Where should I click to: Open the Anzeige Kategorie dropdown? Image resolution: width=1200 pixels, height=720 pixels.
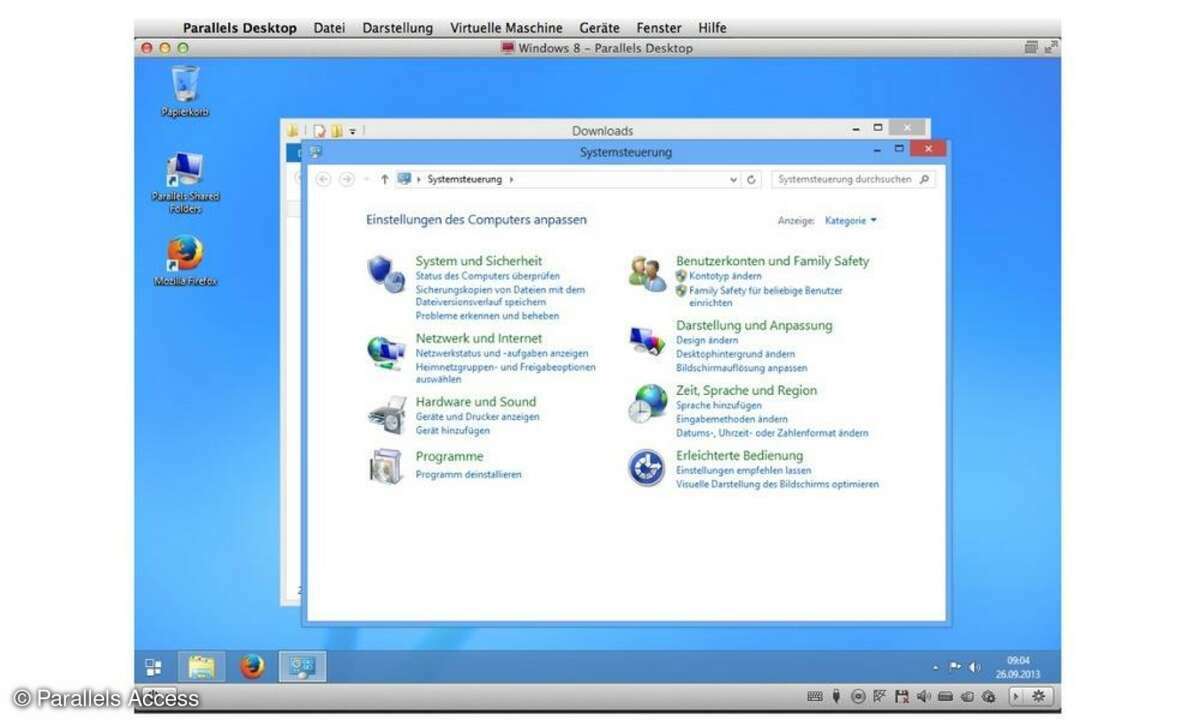[851, 220]
